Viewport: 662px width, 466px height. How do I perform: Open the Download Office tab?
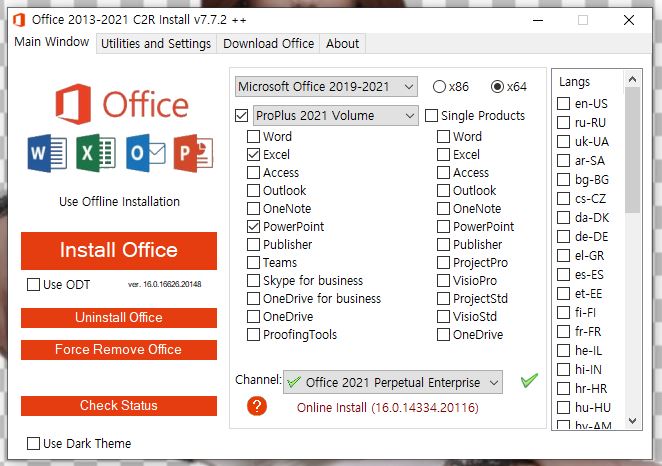coord(269,43)
